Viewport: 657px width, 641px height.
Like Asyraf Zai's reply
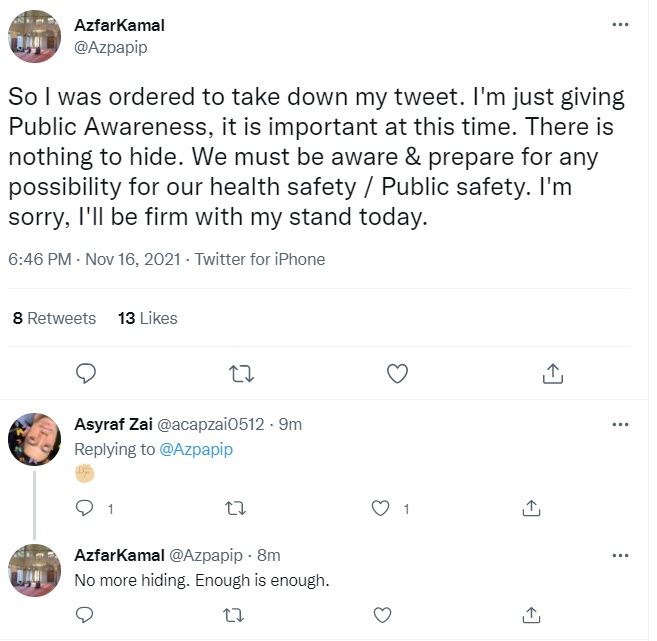(x=380, y=508)
